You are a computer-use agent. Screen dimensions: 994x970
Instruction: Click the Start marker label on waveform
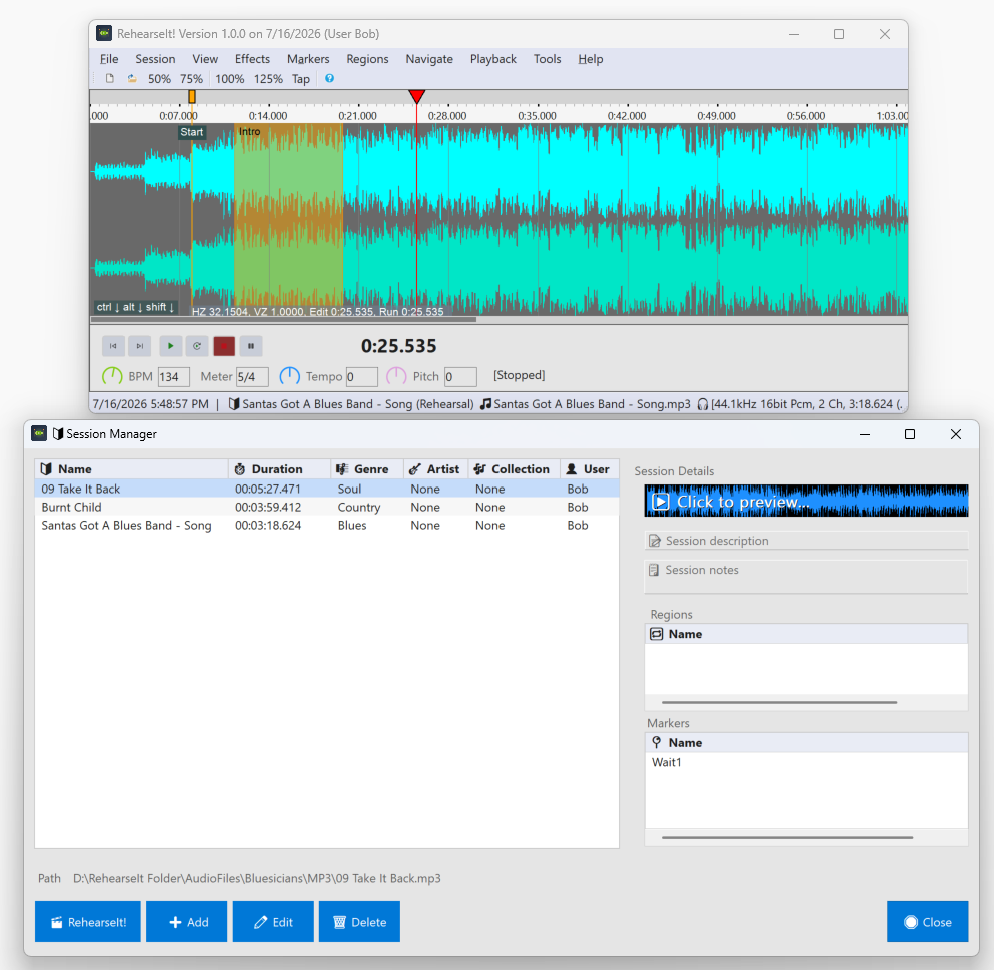pyautogui.click(x=191, y=132)
